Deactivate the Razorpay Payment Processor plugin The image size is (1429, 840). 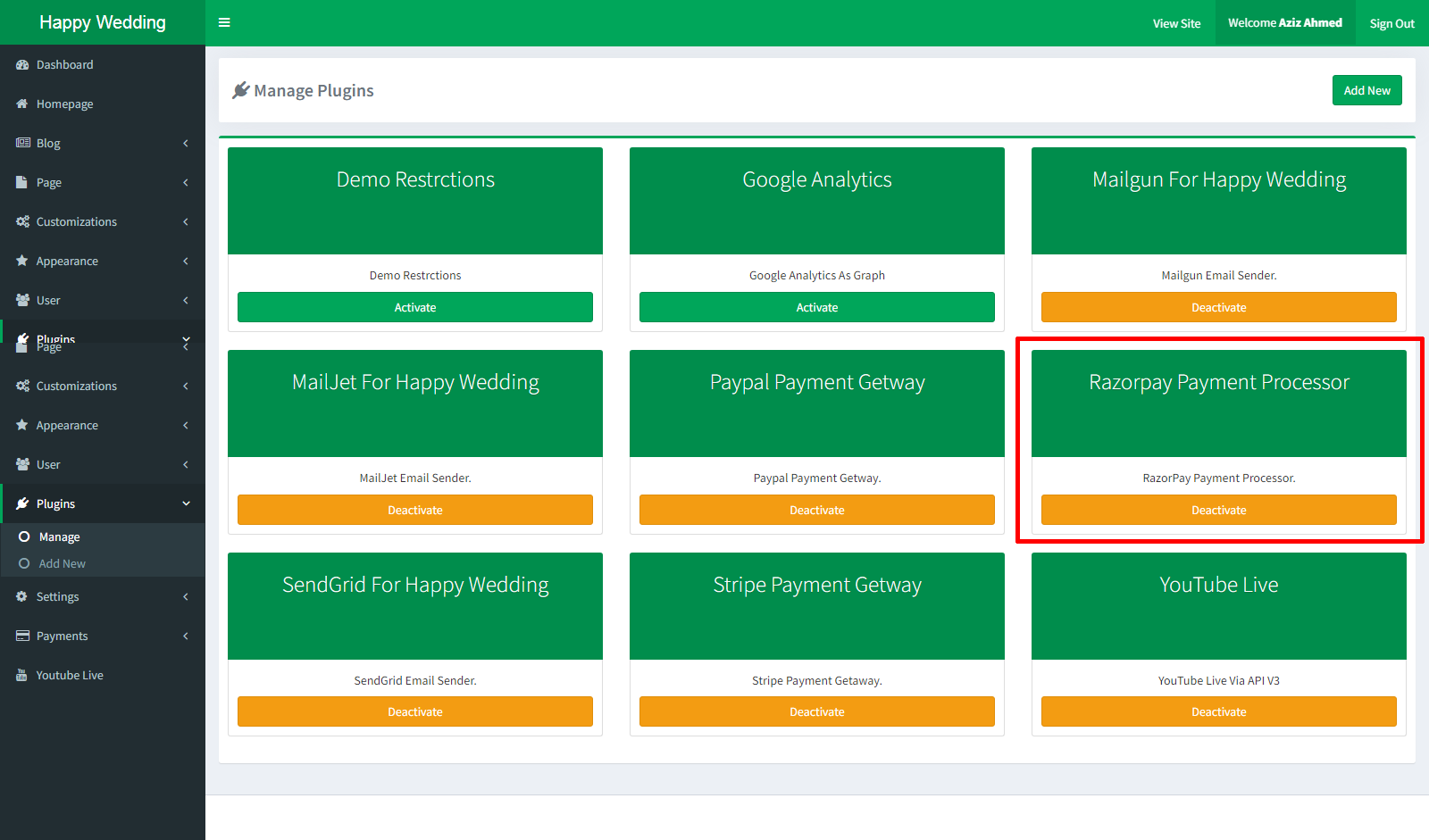[x=1218, y=509]
